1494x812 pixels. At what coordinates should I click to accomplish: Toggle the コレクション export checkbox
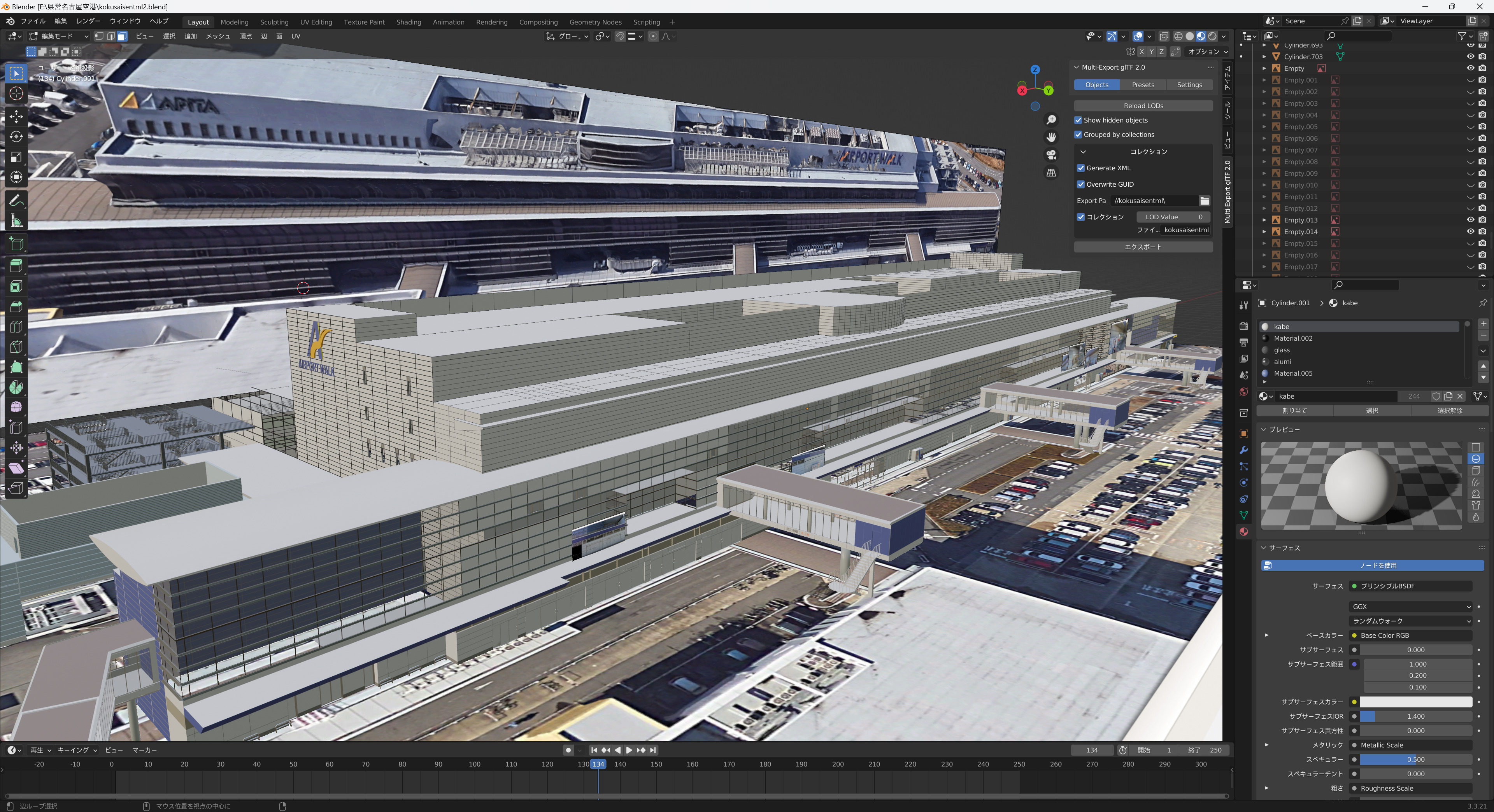(x=1081, y=217)
